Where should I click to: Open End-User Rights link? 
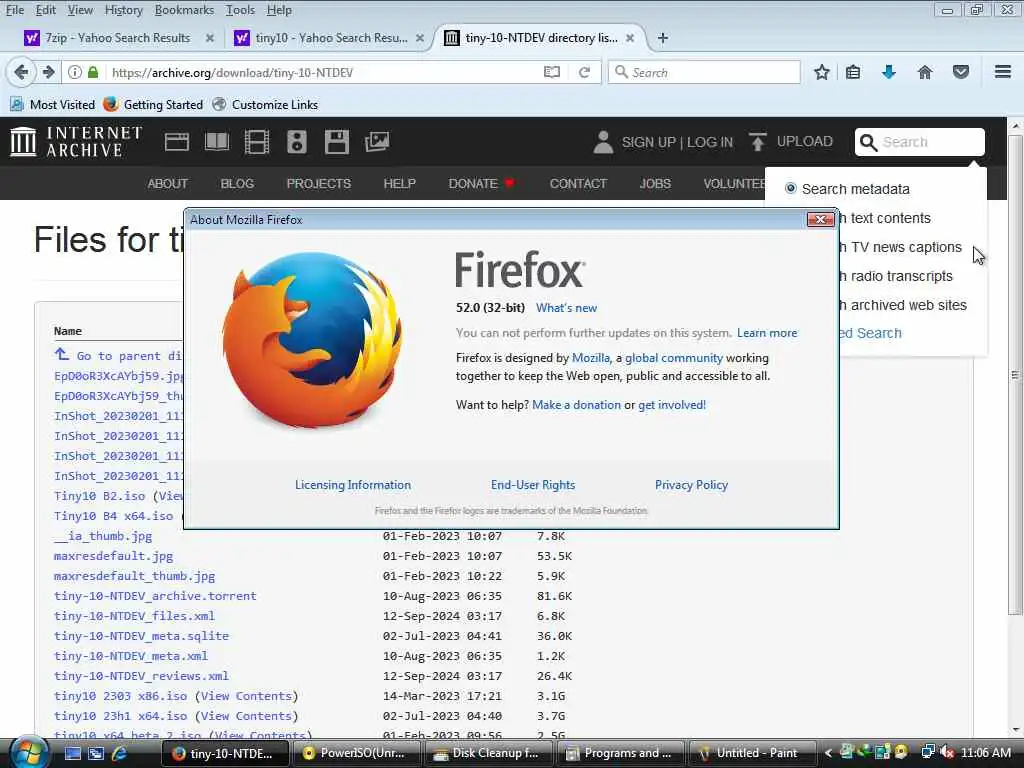pyautogui.click(x=533, y=485)
